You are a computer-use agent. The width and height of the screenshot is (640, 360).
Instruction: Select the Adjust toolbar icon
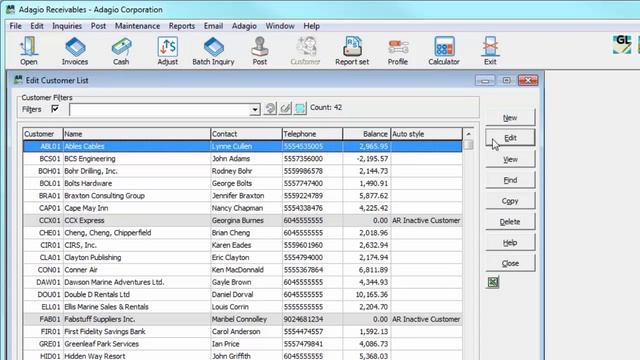point(168,51)
